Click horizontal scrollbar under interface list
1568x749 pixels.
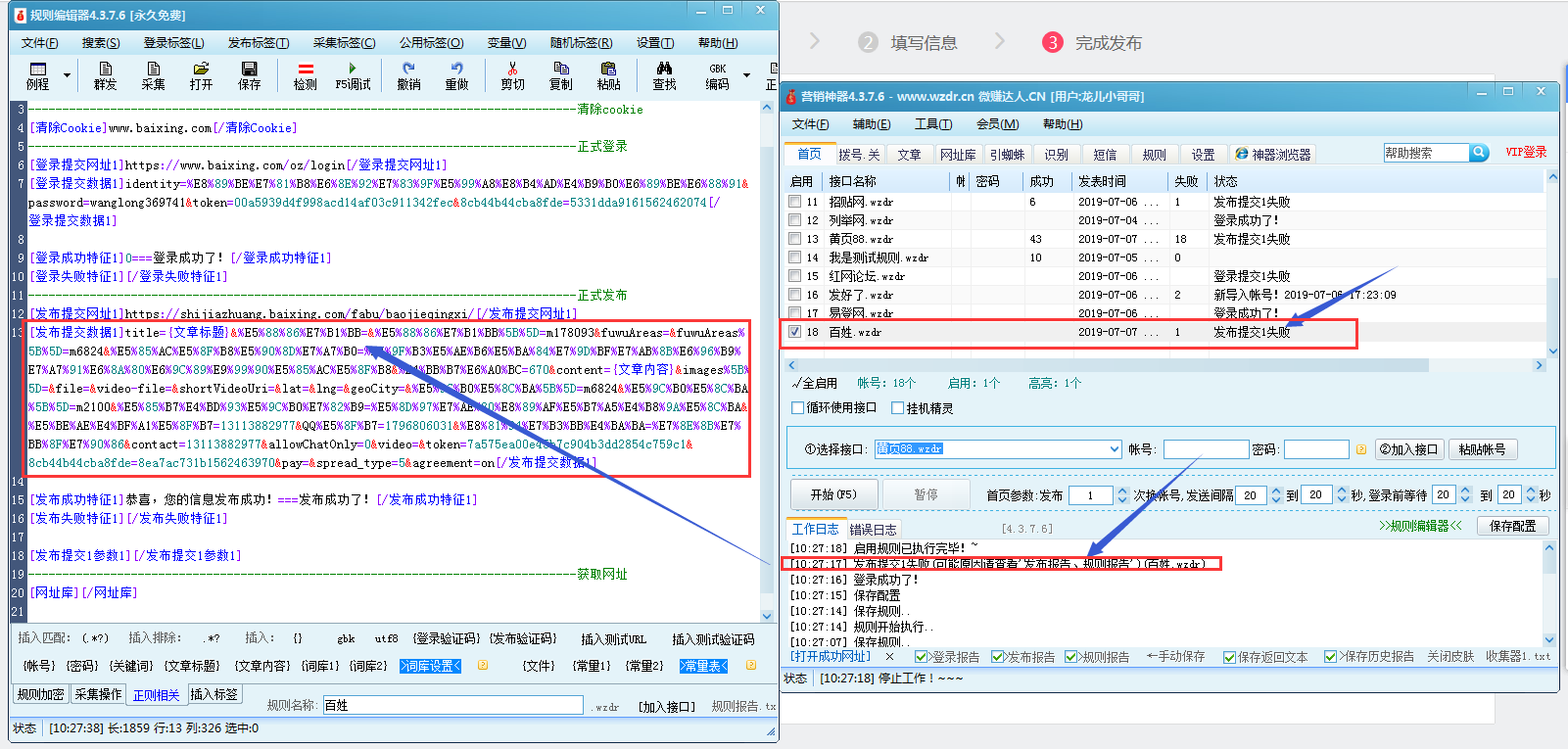1165,365
